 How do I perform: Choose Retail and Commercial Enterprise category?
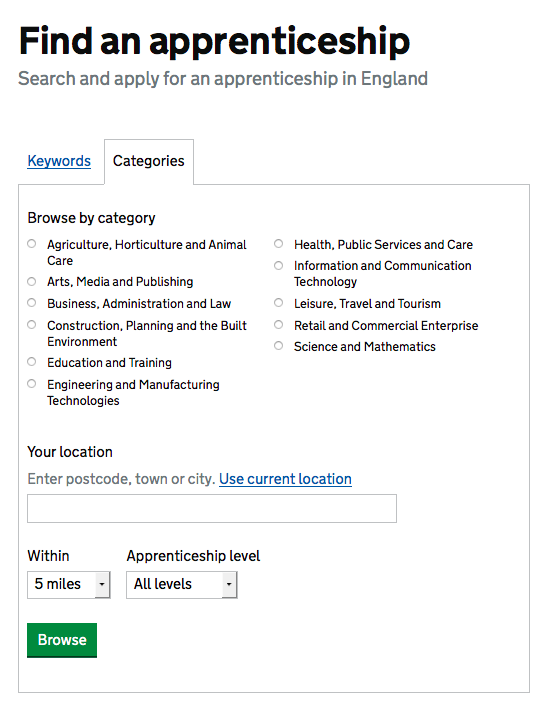[x=278, y=325]
